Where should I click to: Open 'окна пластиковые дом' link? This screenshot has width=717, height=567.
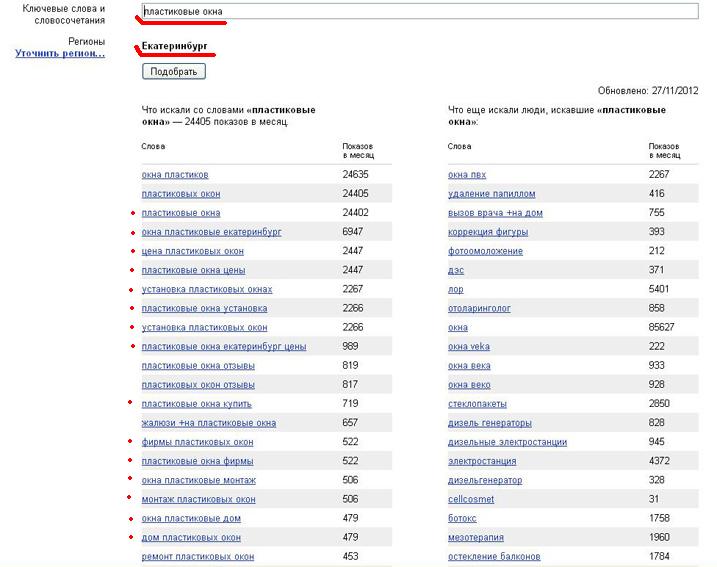pyautogui.click(x=191, y=519)
